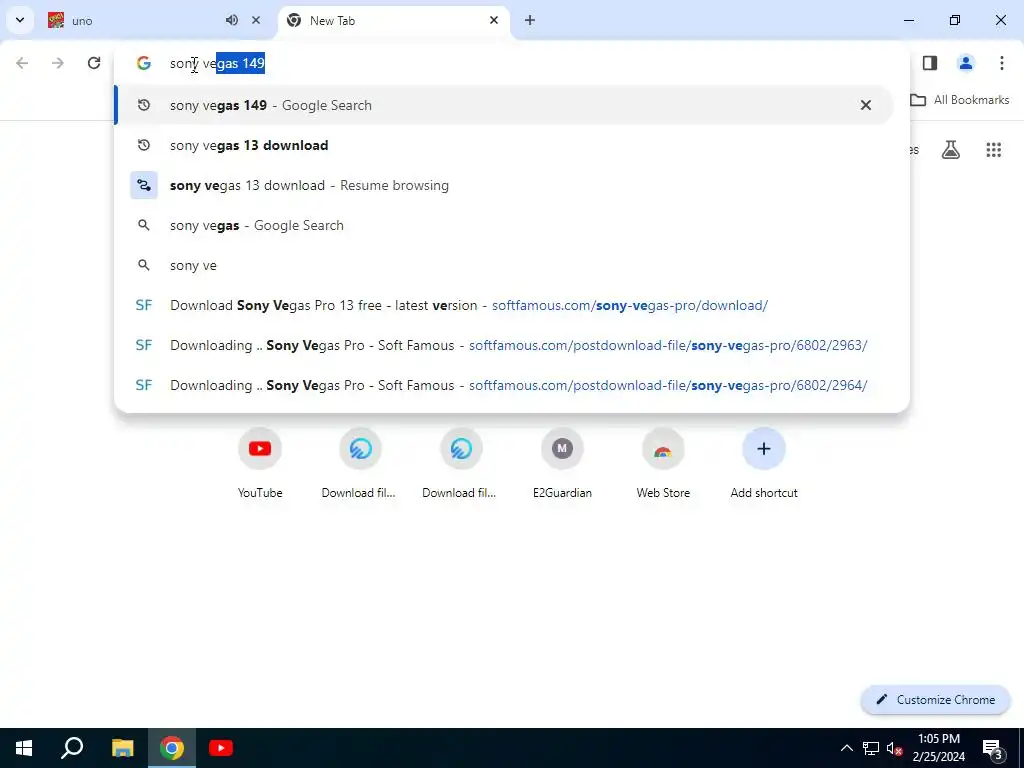This screenshot has height=768, width=1024.
Task: Go back with the back arrow
Action: pyautogui.click(x=22, y=63)
